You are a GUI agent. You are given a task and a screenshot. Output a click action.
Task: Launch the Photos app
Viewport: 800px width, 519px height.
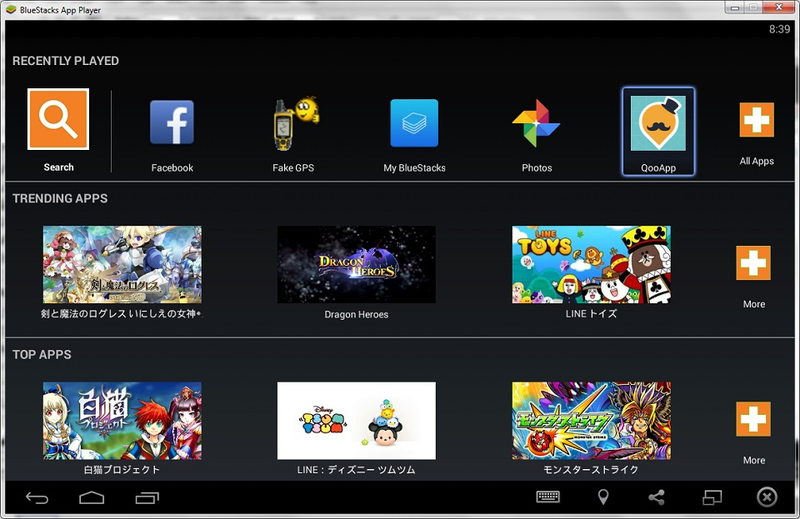click(x=536, y=123)
